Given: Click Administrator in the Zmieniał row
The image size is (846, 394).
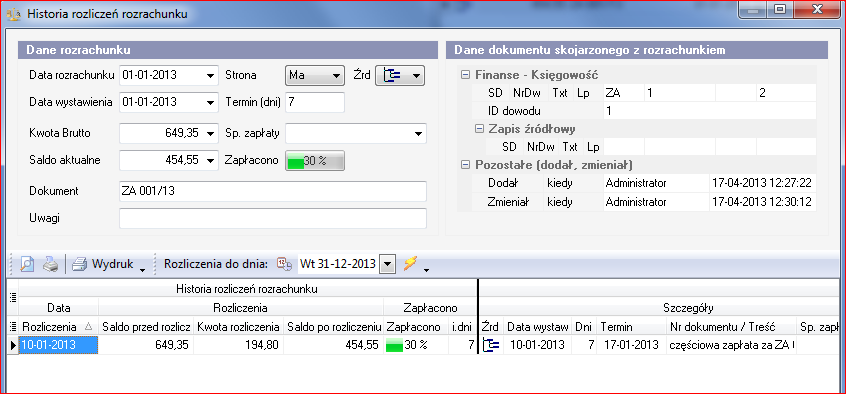Looking at the screenshot, I should [x=656, y=202].
